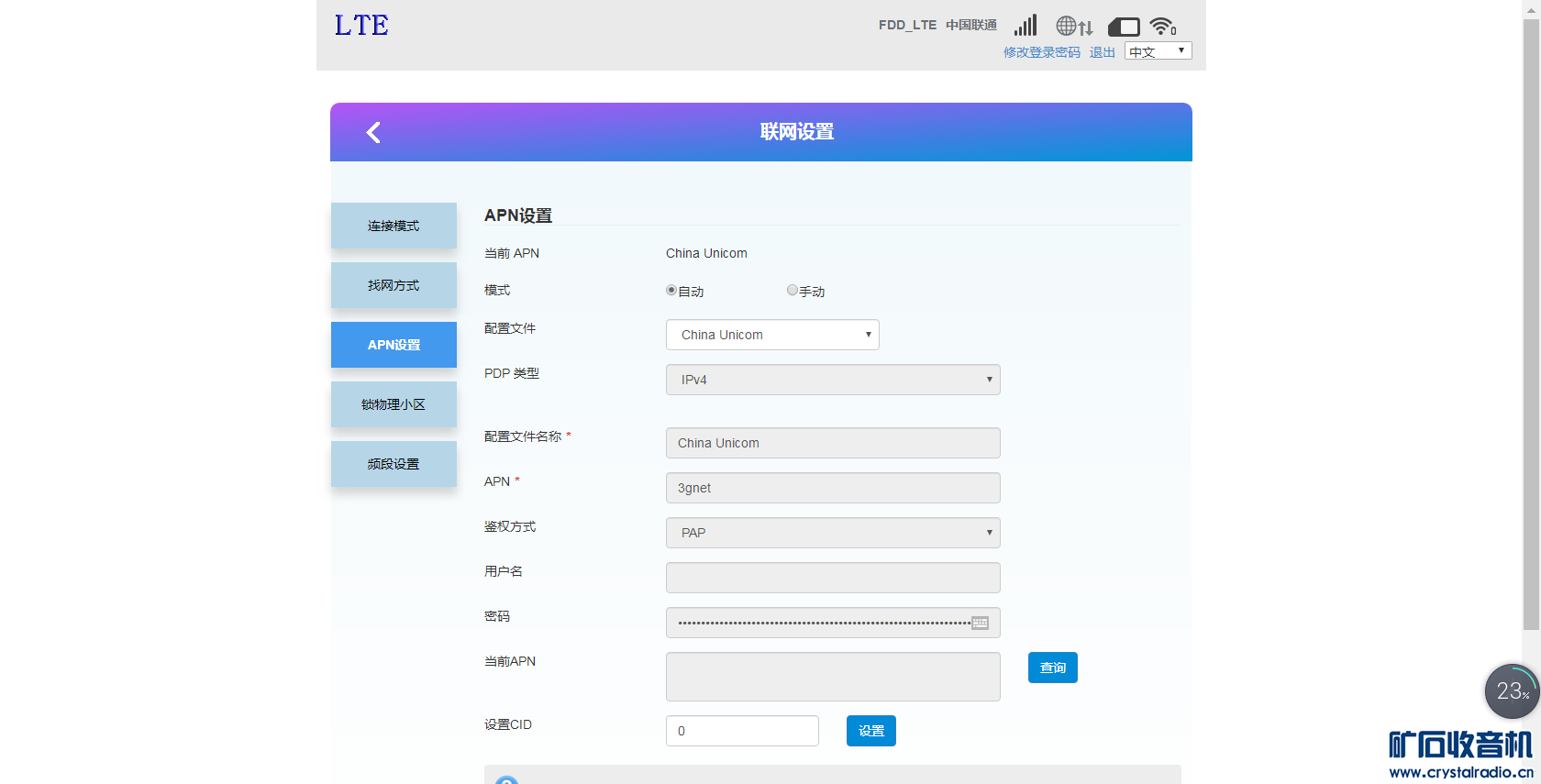Viewport: 1541px width, 784px height.
Task: Click the LTE logo
Action: (361, 26)
